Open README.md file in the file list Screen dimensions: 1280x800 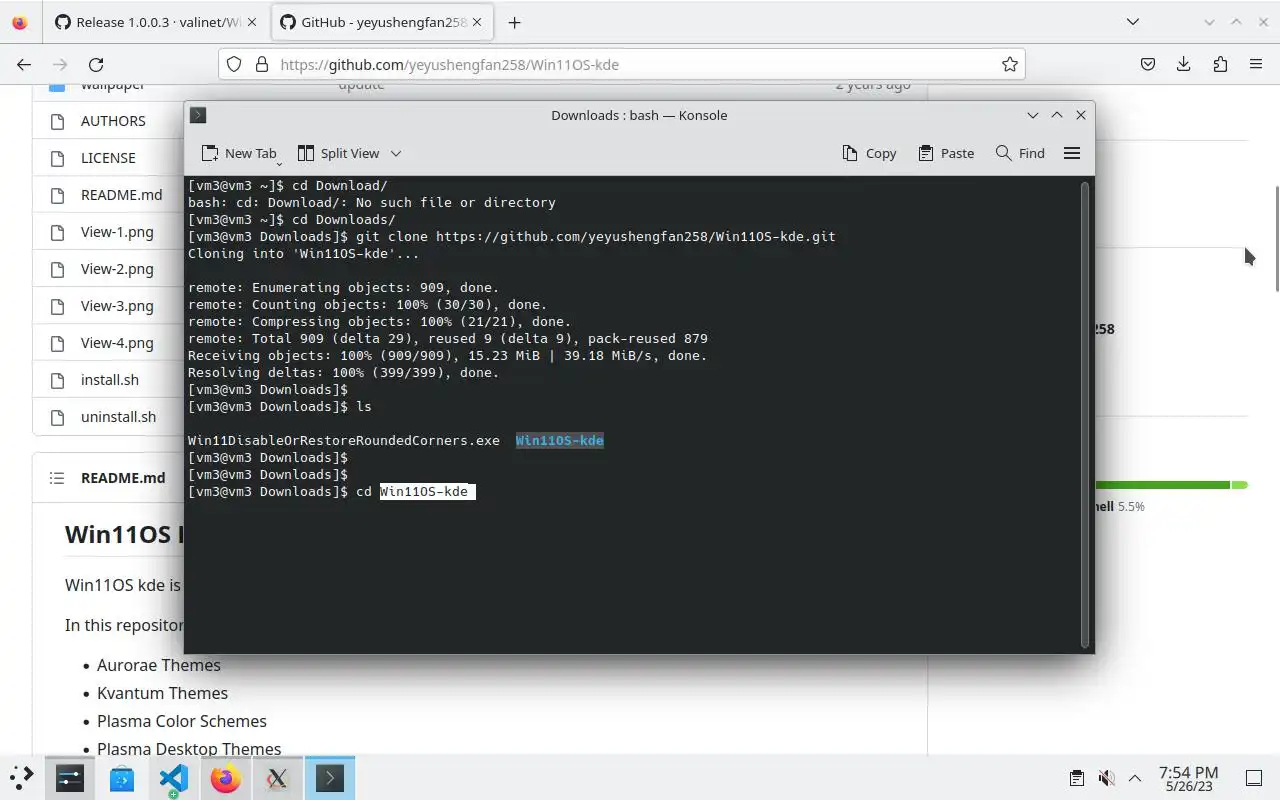coord(121,195)
